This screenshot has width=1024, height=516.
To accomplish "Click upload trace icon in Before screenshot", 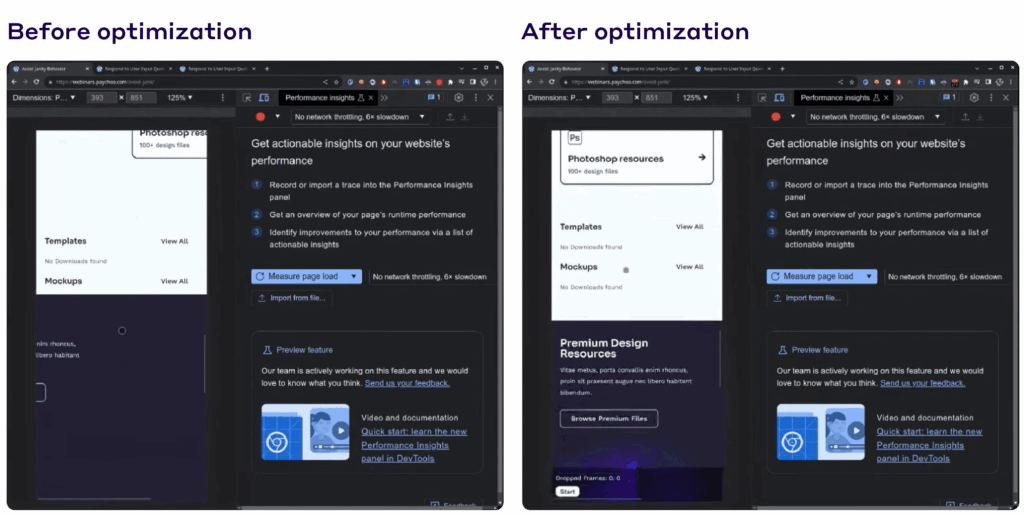I will click(x=450, y=117).
